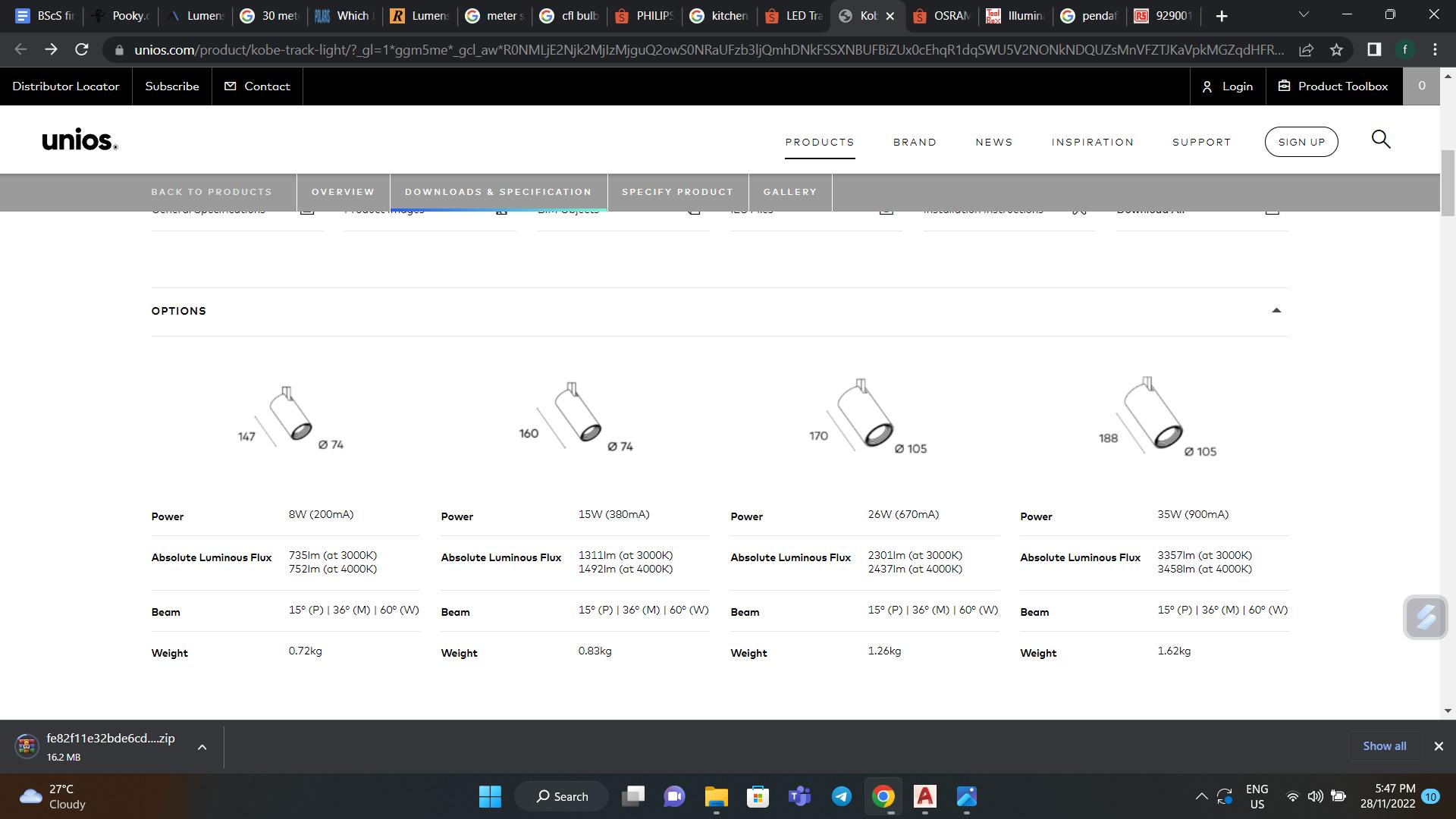Click the page vertical scrollbar thumb
Image resolution: width=1456 pixels, height=819 pixels.
tap(1448, 182)
